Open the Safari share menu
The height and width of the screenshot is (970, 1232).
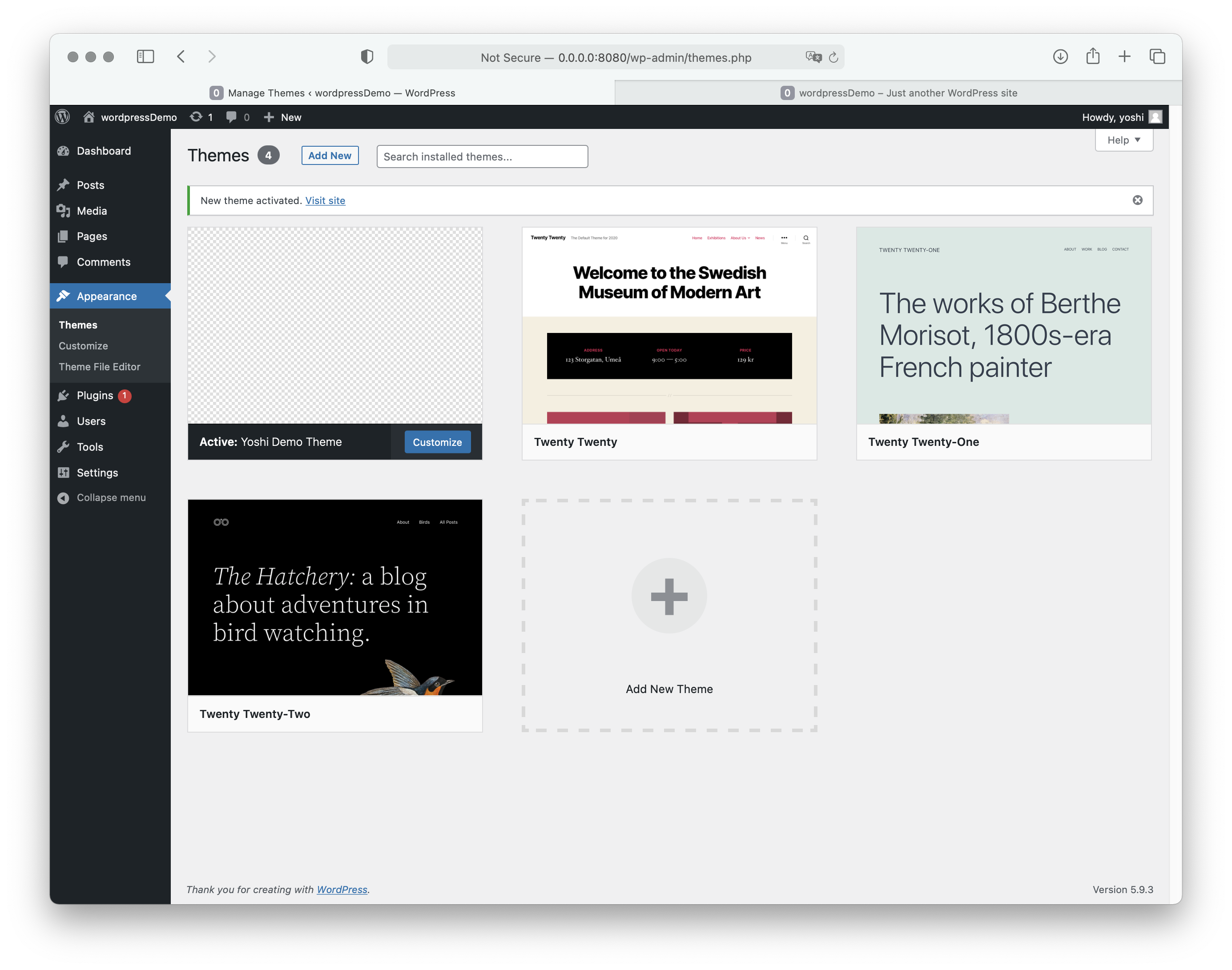click(x=1092, y=56)
